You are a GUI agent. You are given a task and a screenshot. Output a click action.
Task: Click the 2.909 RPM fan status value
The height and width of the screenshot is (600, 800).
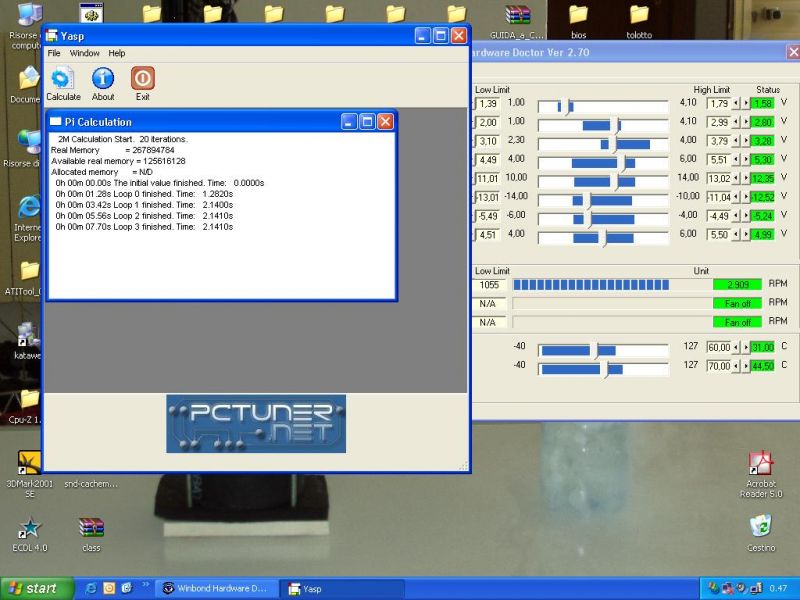[737, 284]
